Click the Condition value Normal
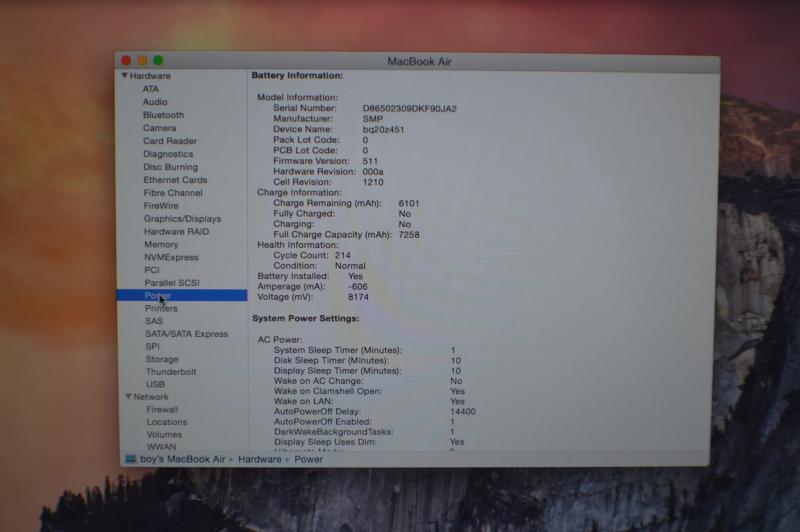The height and width of the screenshot is (532, 800). [350, 266]
